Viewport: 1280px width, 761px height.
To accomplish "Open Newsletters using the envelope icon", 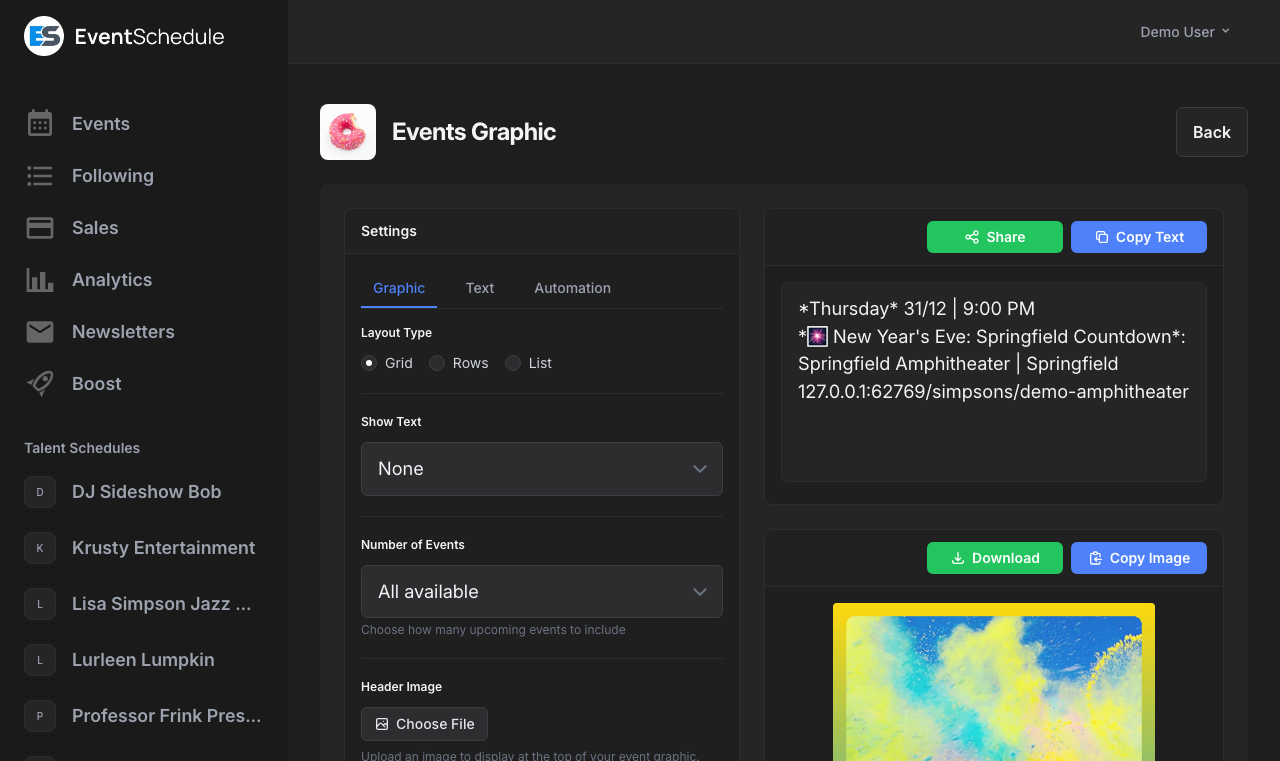I will tap(39, 331).
